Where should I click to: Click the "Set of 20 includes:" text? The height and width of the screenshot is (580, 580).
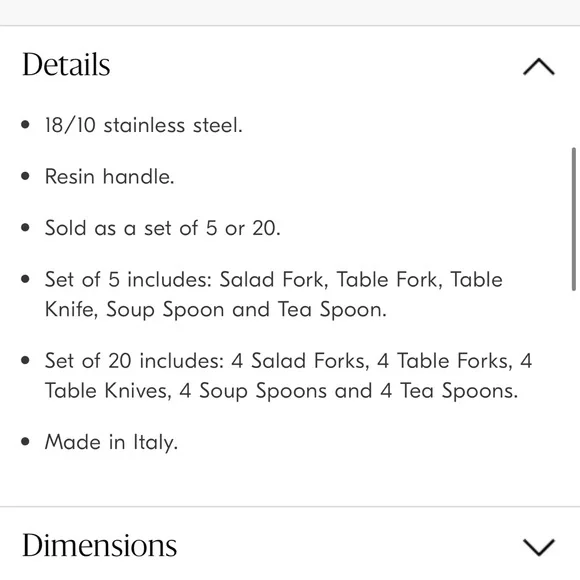[134, 361]
